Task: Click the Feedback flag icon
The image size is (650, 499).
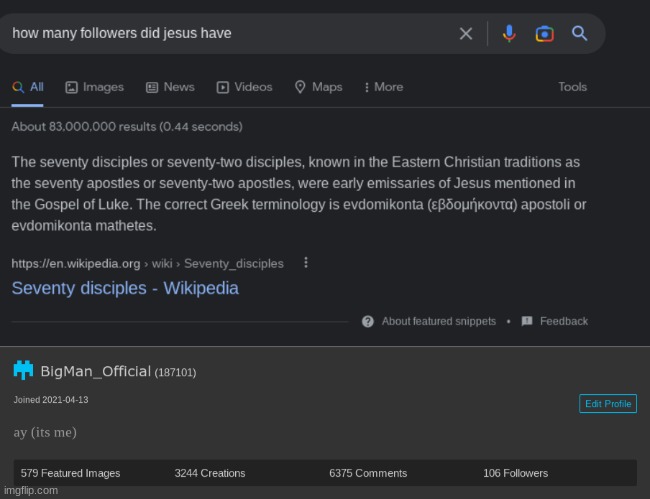Action: [x=526, y=321]
